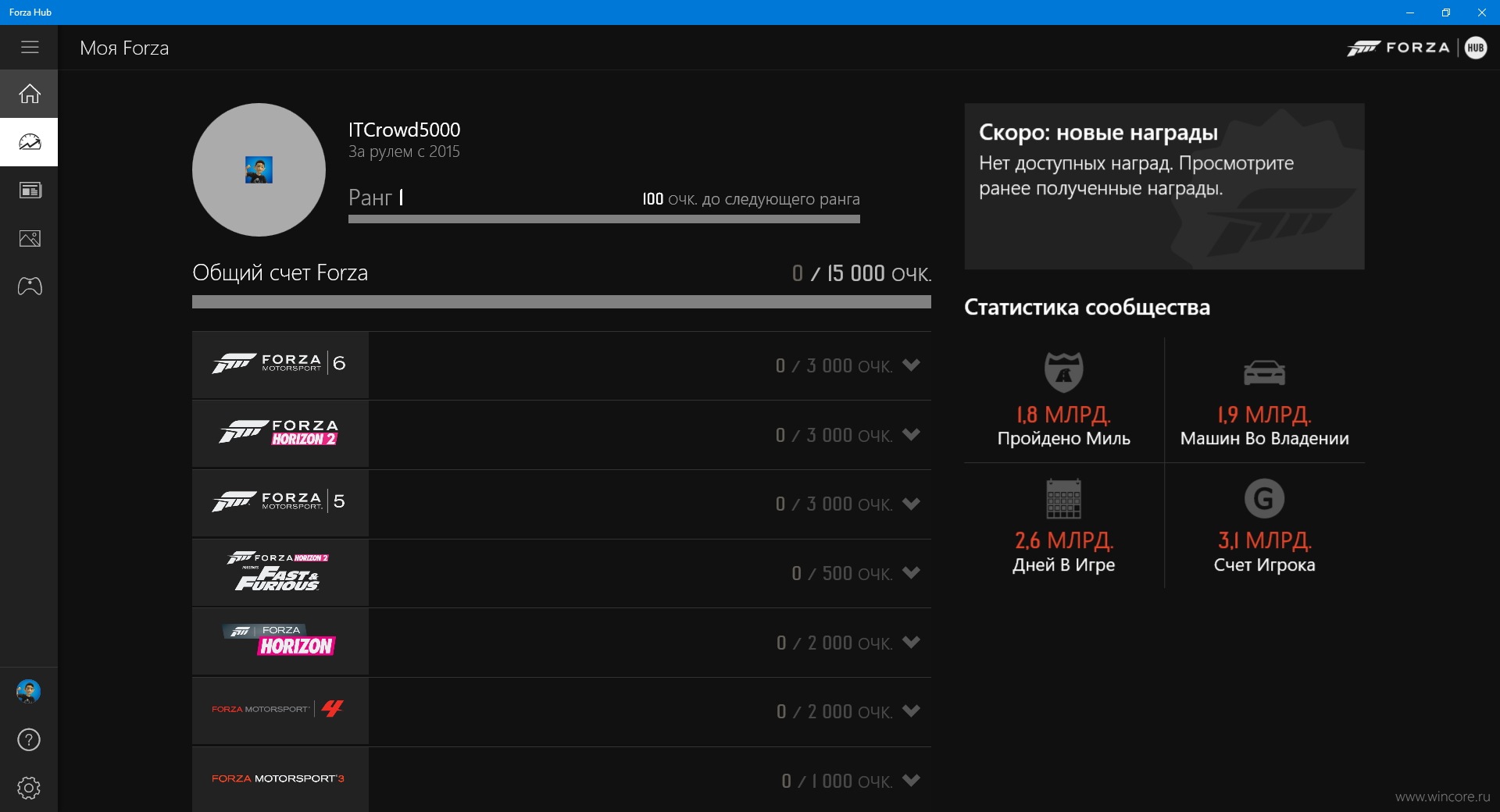Click the Gamerscore G icon
Image resolution: width=1500 pixels, height=812 pixels.
(1264, 498)
